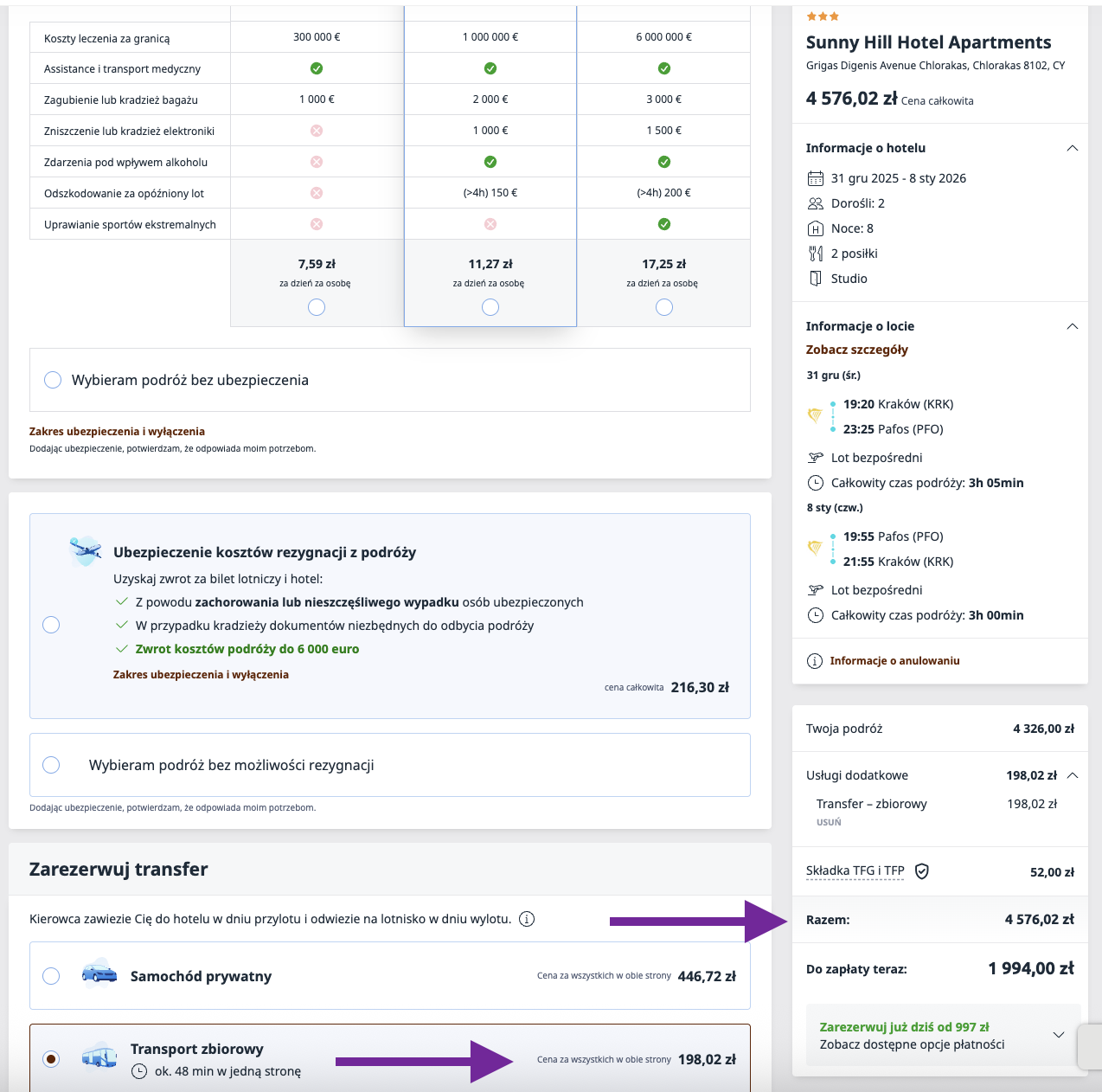Expand the available payment options dropdown
This screenshot has width=1102, height=1092.
pyautogui.click(x=1058, y=1035)
